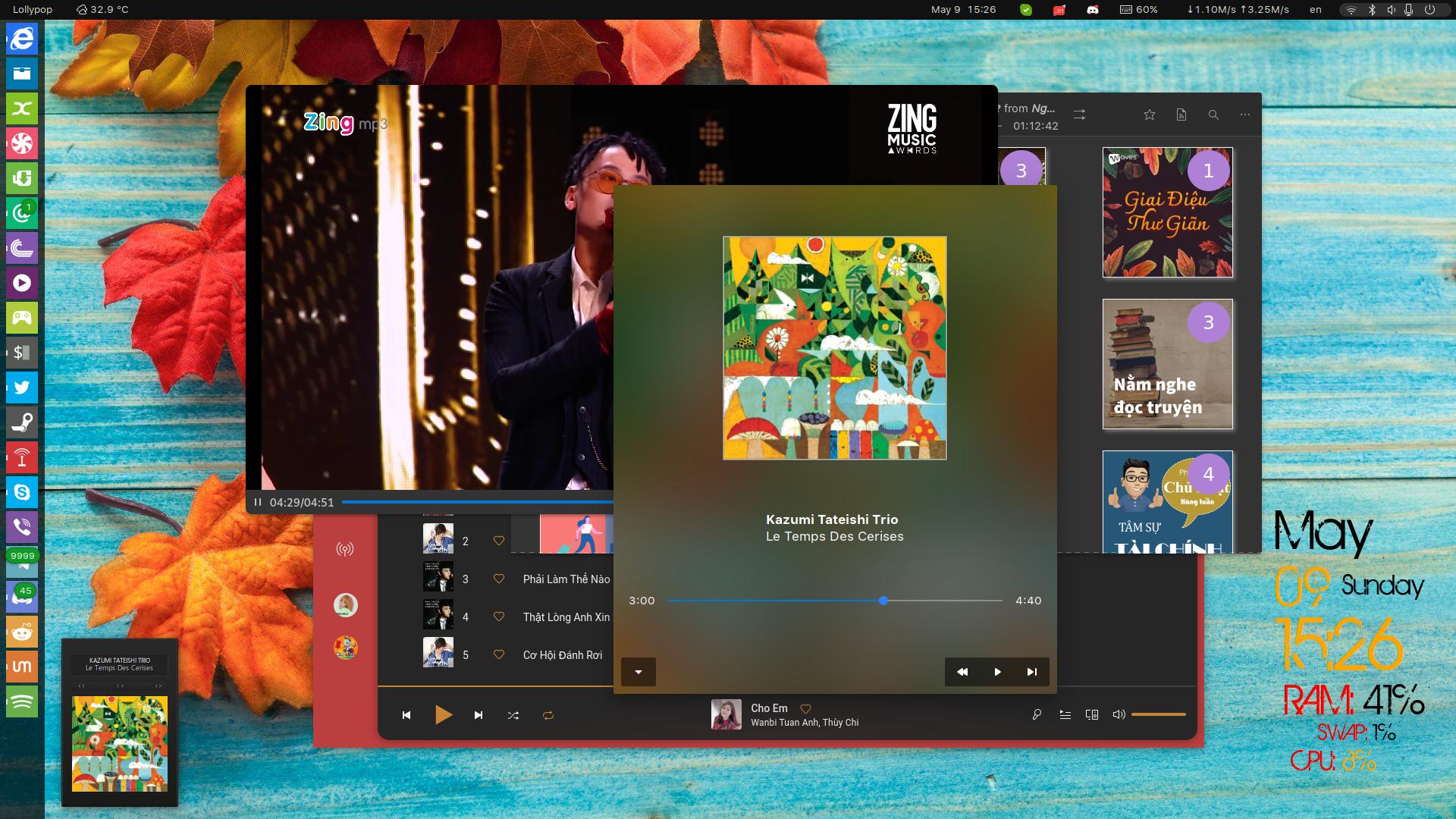This screenshot has height=819, width=1456.
Task: Click the Lollypop app menu in top bar
Action: point(33,9)
